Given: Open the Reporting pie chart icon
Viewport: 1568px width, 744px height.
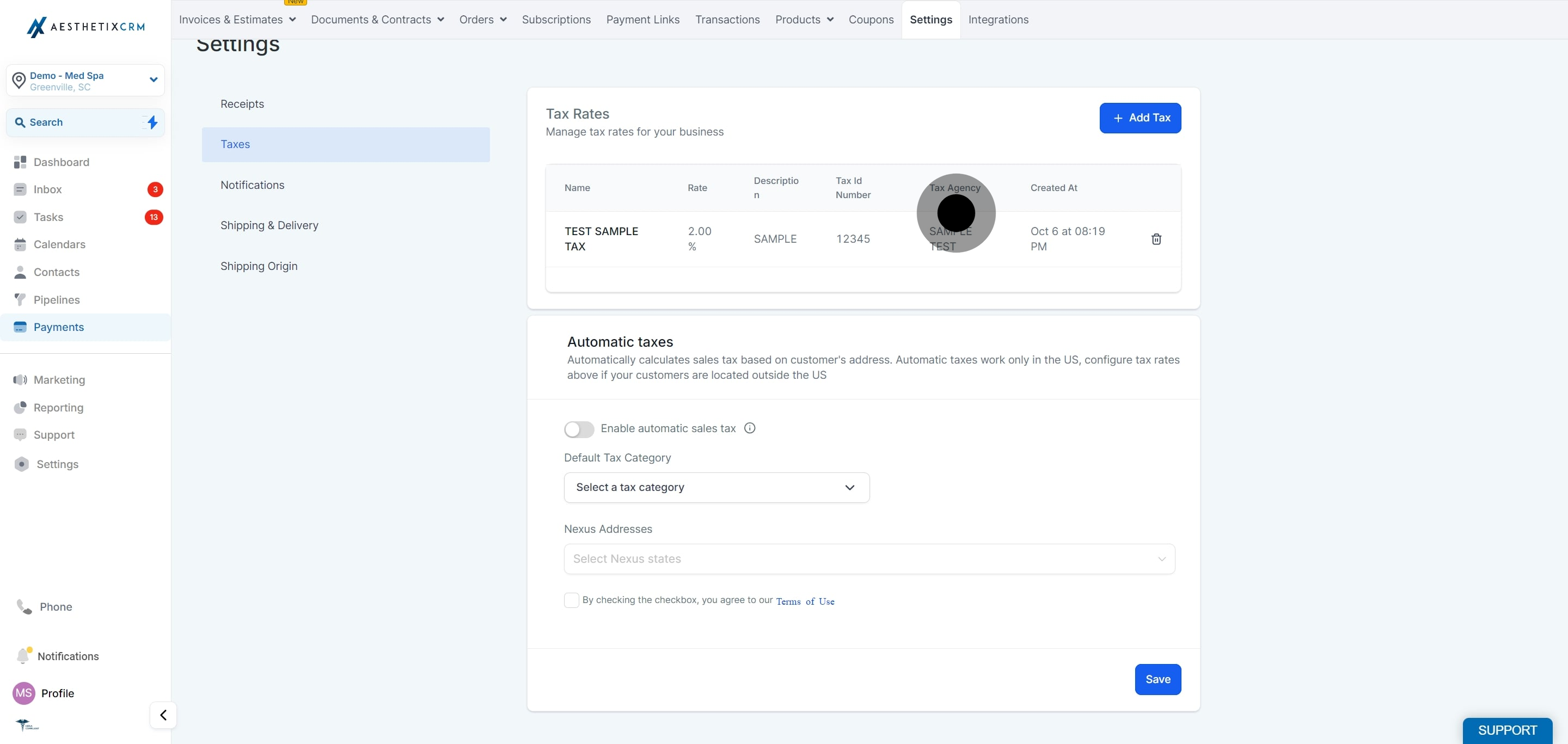Looking at the screenshot, I should tap(20, 408).
